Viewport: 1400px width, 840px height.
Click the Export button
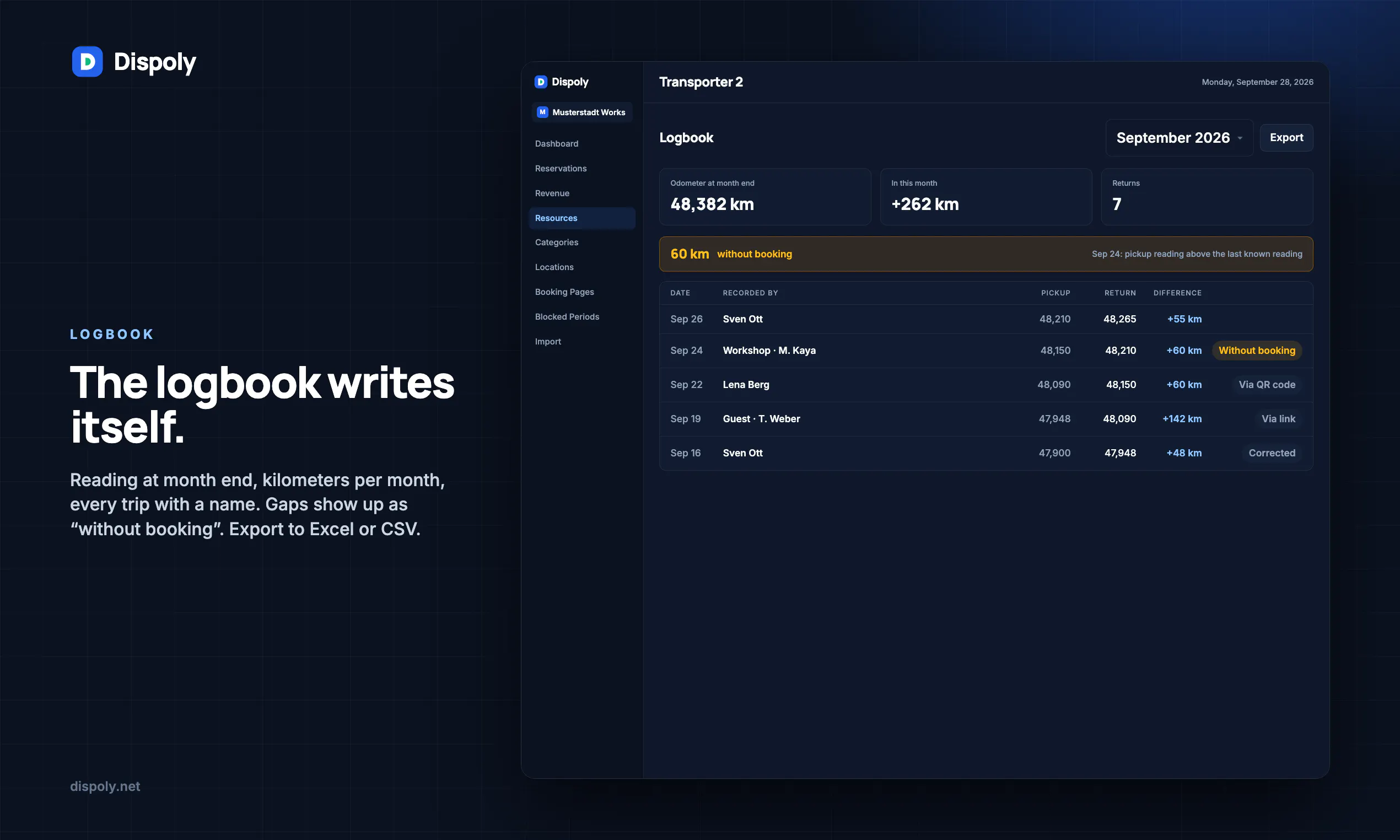tap(1286, 138)
